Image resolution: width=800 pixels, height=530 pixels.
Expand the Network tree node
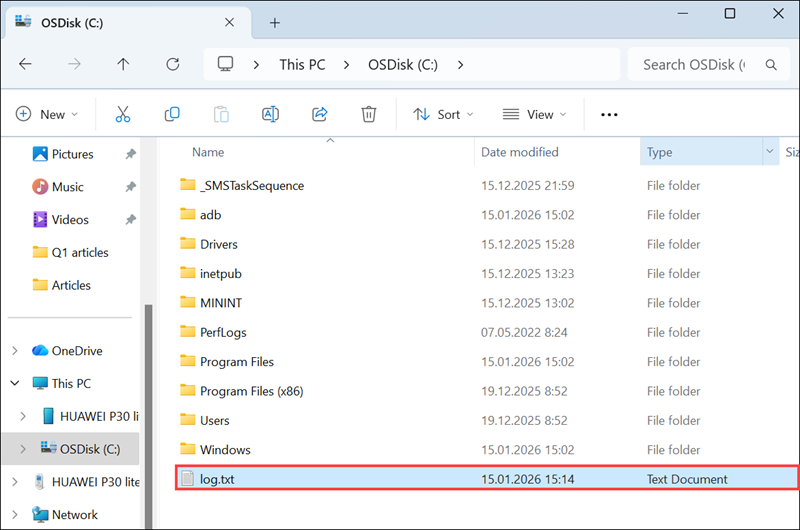click(x=15, y=515)
